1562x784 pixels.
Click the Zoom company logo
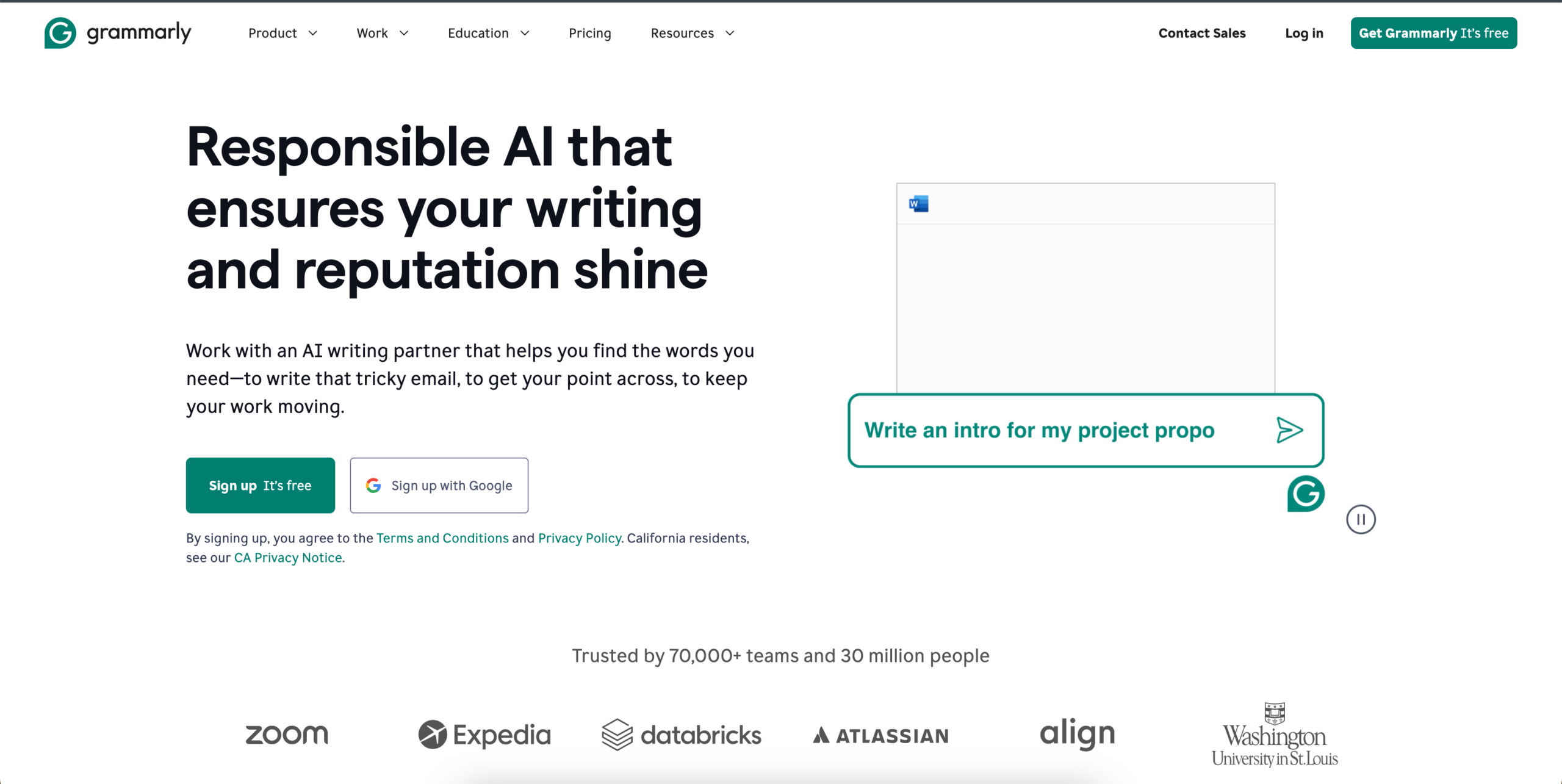click(287, 735)
